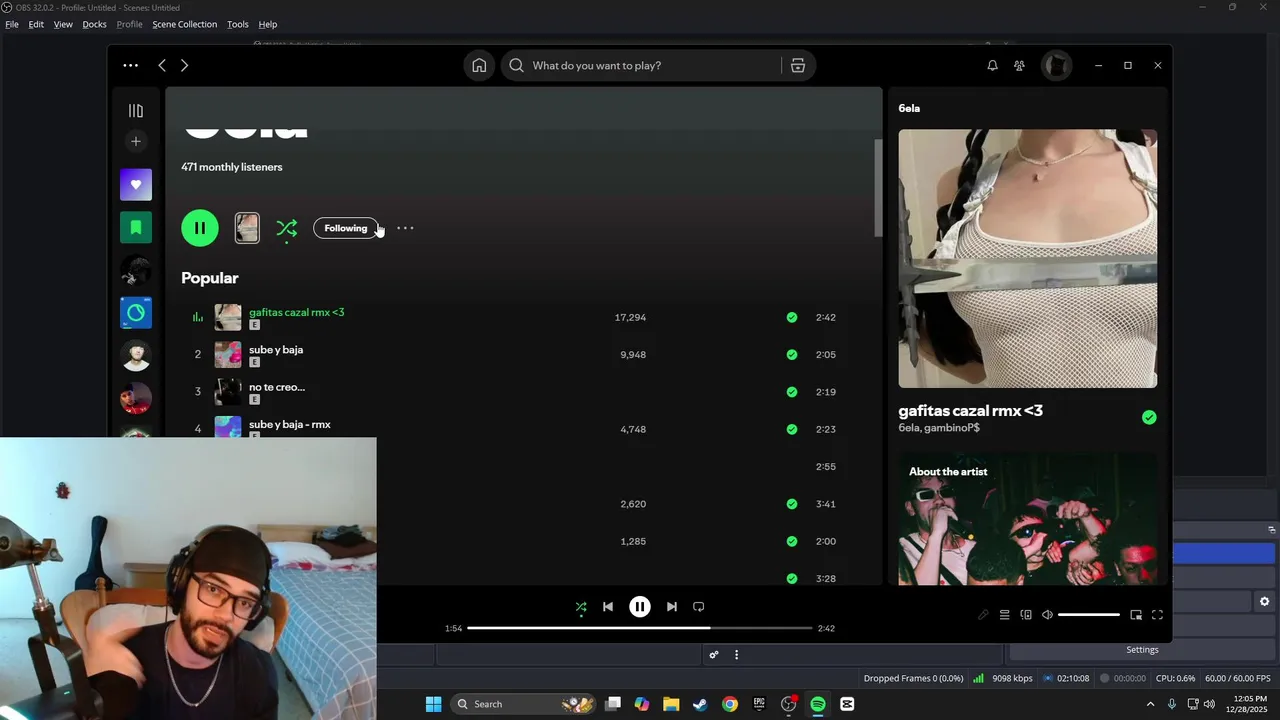1280x720 pixels.
Task: Open the OBS Edit menu
Action: point(36,24)
